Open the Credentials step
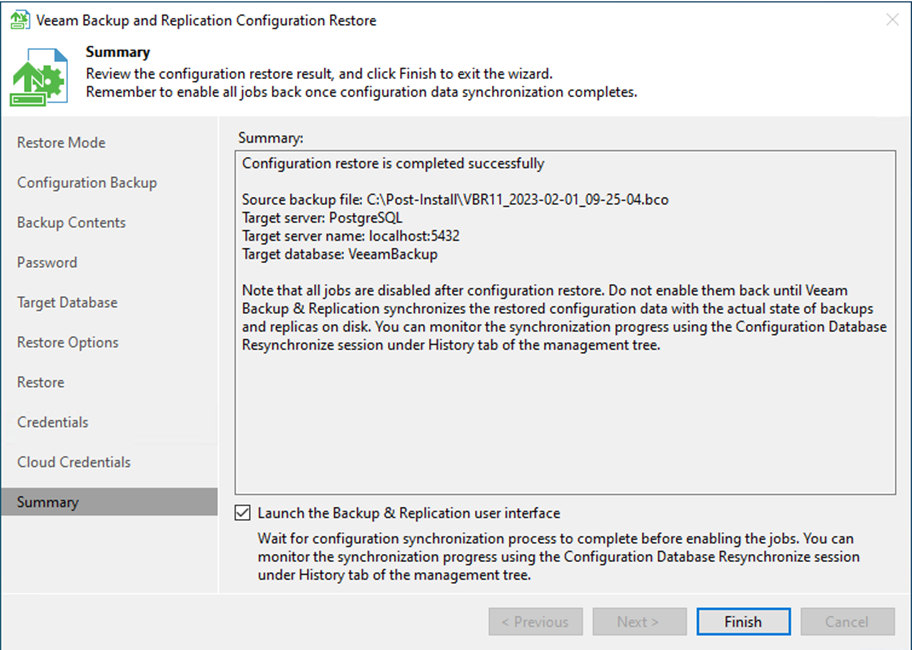The height and width of the screenshot is (650, 912). click(52, 422)
